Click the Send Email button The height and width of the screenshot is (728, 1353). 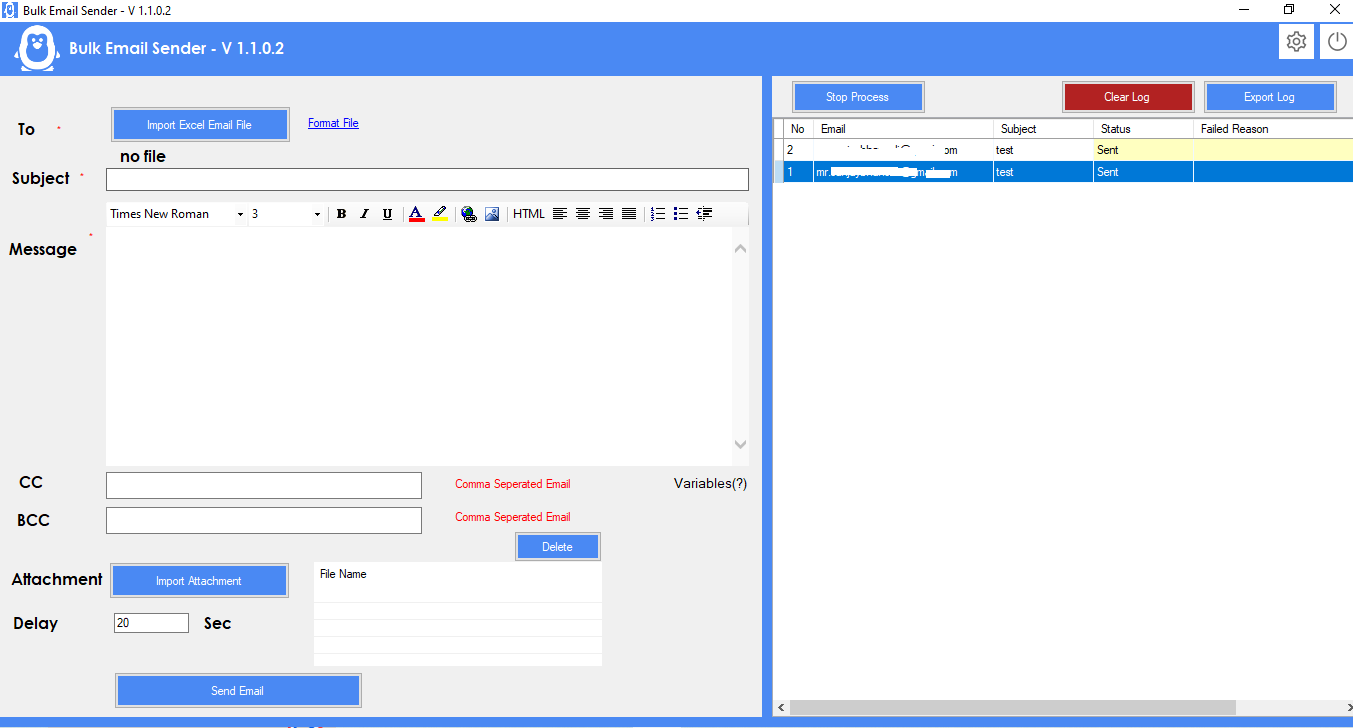(x=237, y=690)
